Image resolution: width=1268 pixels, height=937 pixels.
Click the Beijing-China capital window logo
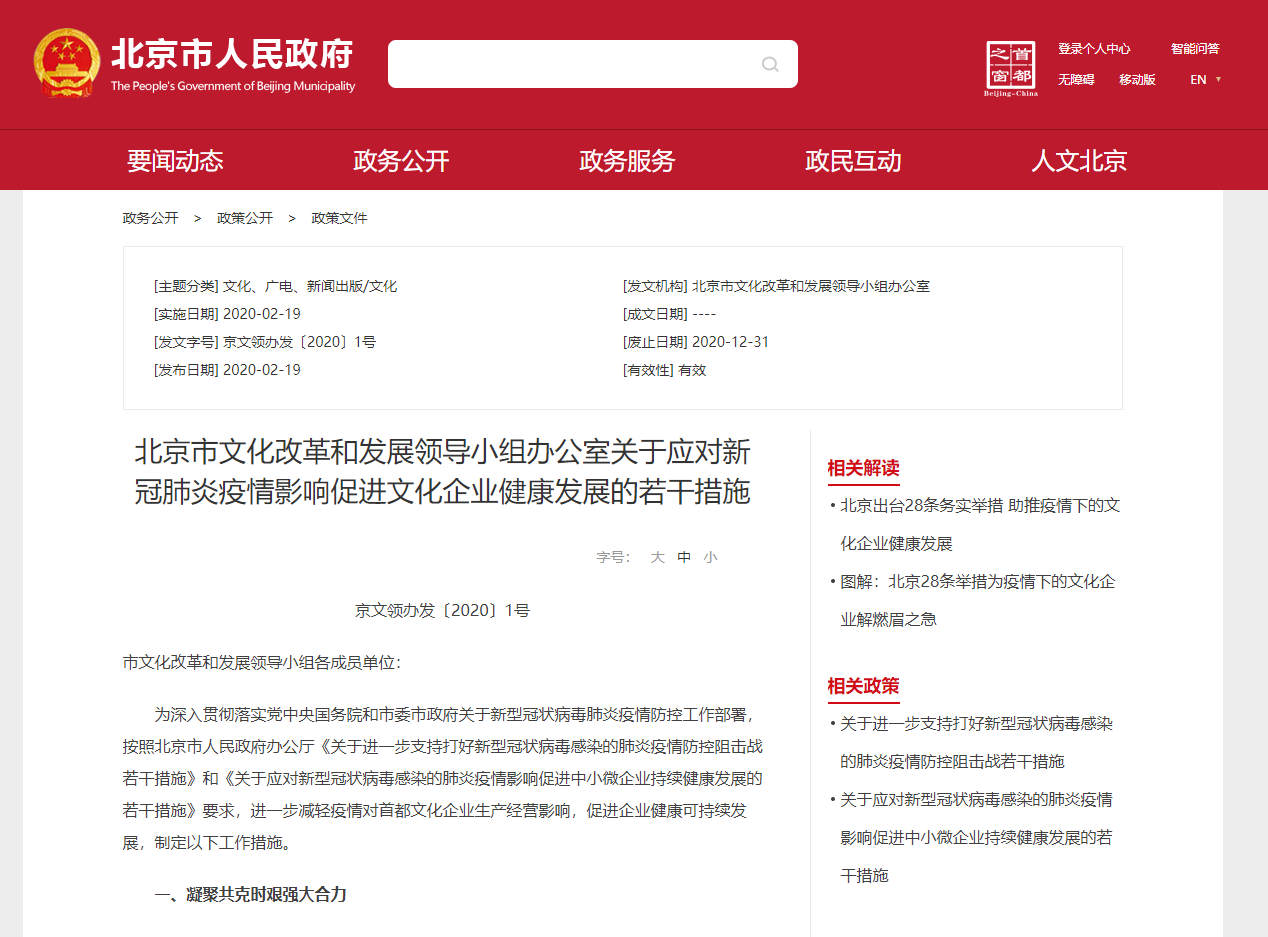(x=1010, y=69)
